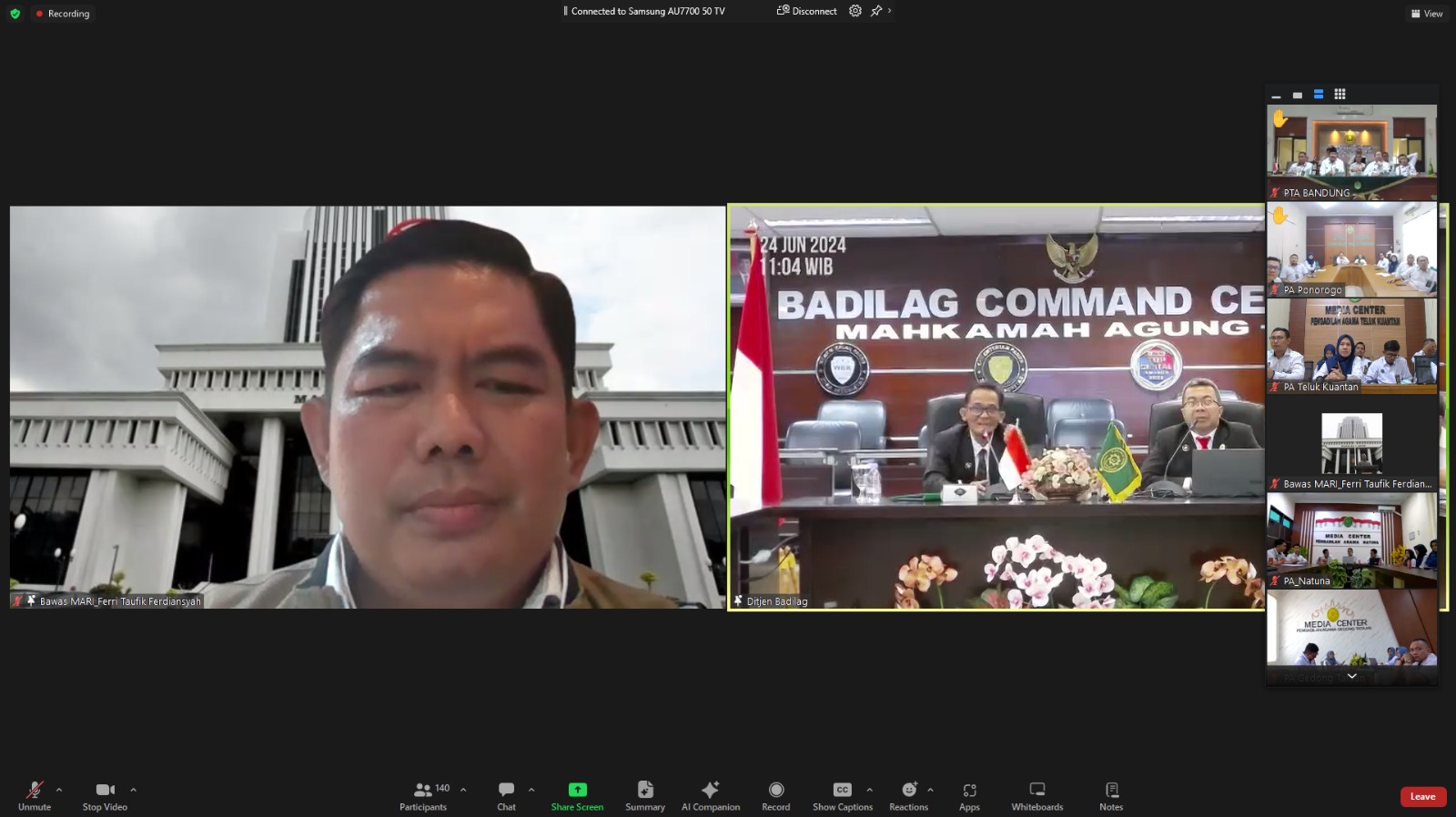Screen dimensions: 1456x817
Task: Click the 'Ditjen Badilag' name label
Action: coord(777,601)
